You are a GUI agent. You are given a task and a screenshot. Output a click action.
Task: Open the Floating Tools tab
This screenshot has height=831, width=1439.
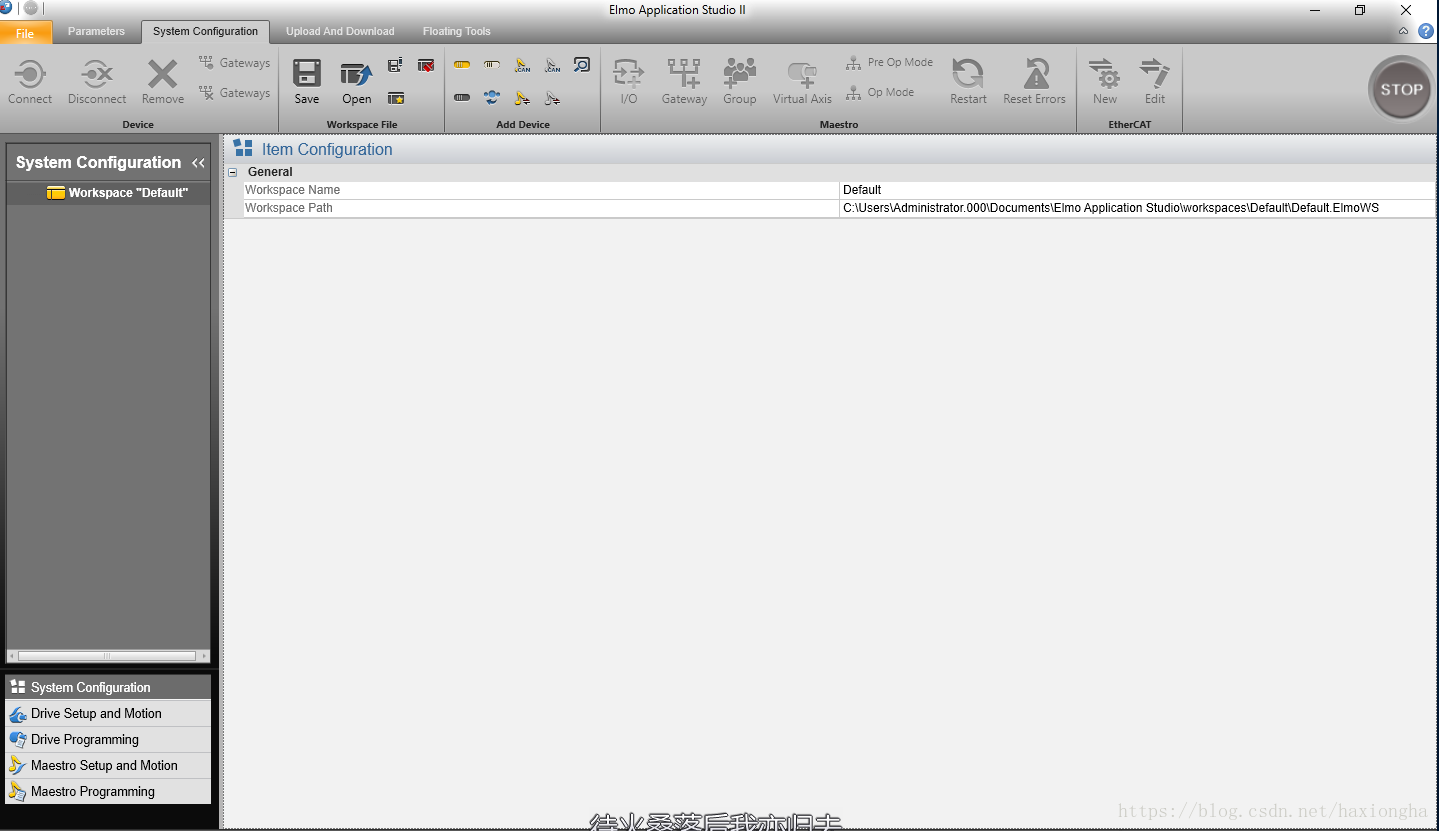(456, 31)
